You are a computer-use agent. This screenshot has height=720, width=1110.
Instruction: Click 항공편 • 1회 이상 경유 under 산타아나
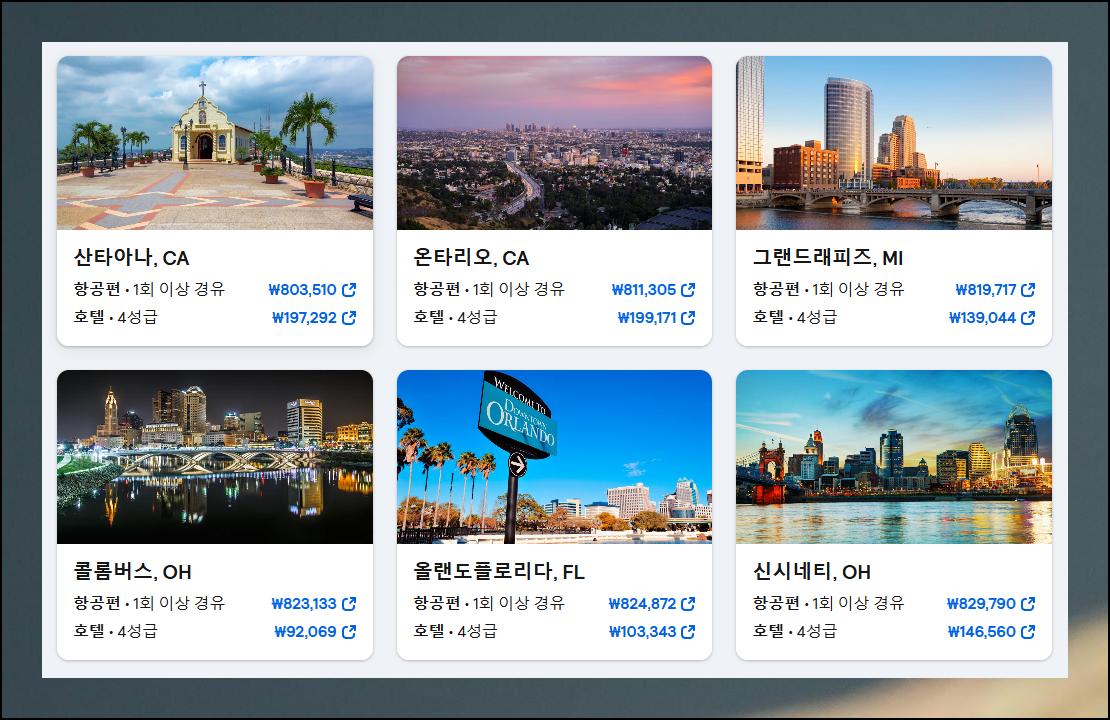tap(149, 289)
